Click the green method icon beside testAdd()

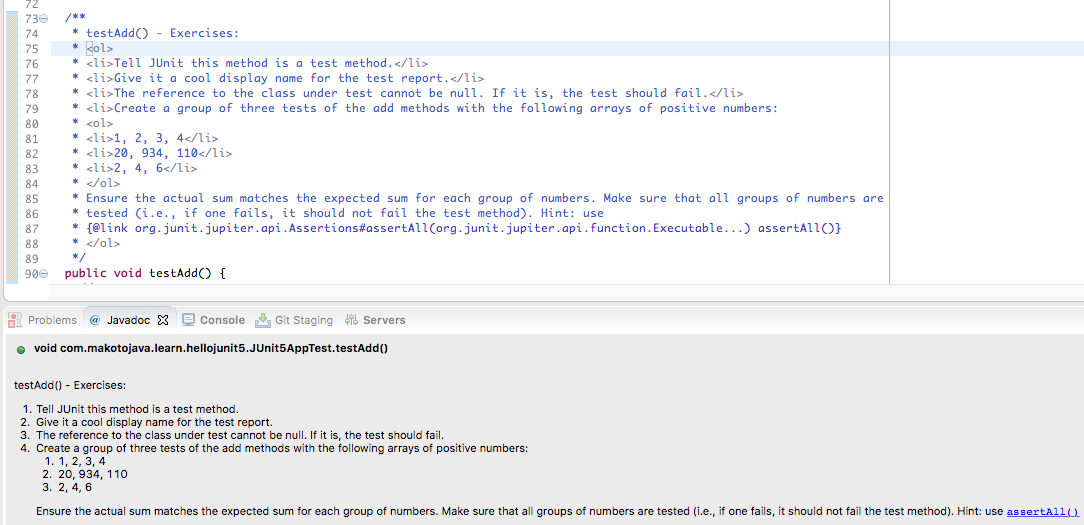tap(21, 348)
